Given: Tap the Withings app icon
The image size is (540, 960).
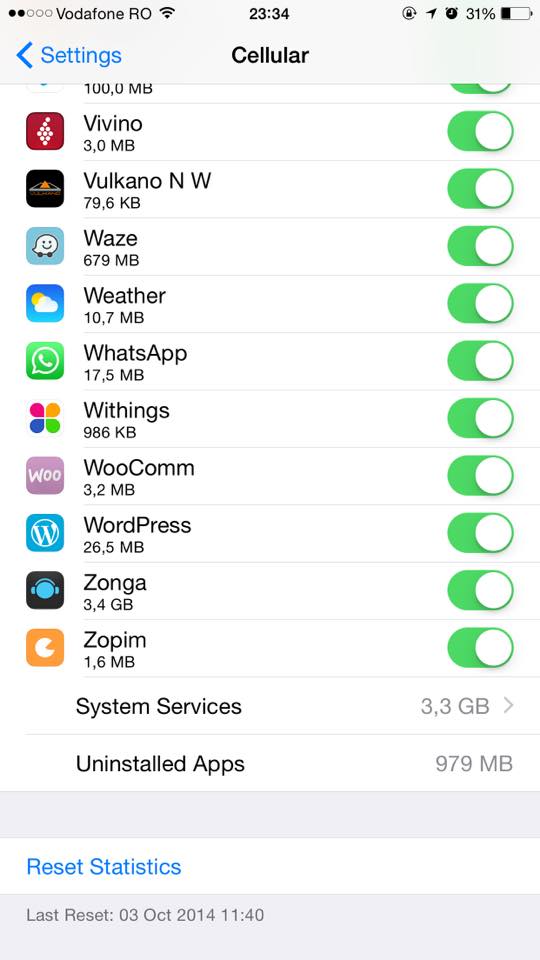Looking at the screenshot, I should click(45, 418).
